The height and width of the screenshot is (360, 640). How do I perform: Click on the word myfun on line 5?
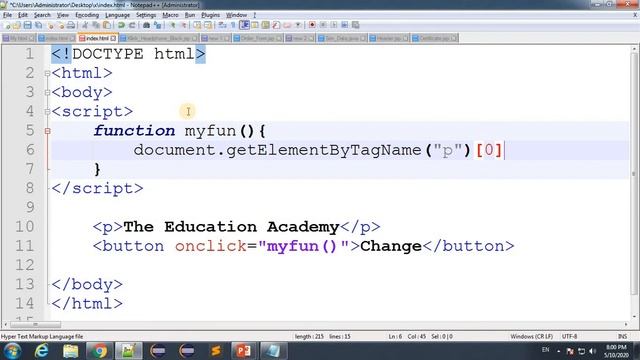click(210, 131)
